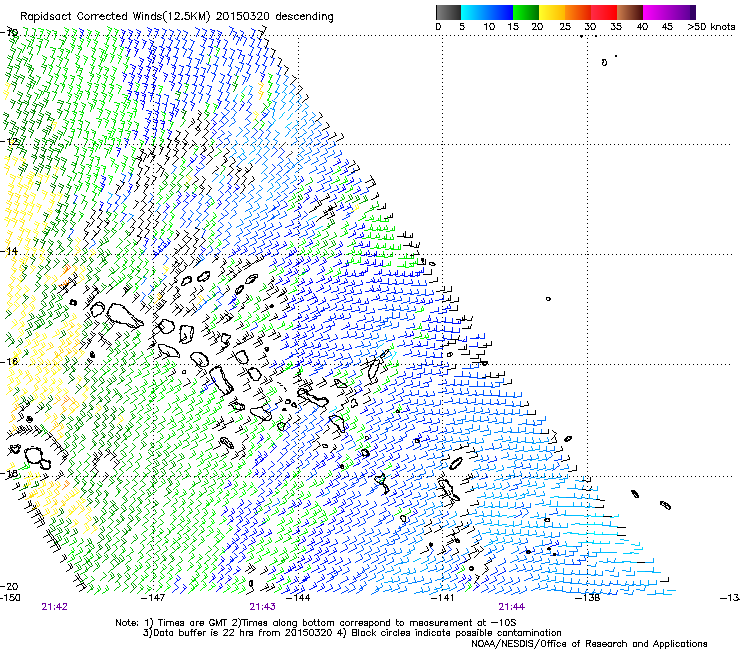The image size is (740, 650).
Task: Click the '-141' longitude label
Action: pos(442,598)
